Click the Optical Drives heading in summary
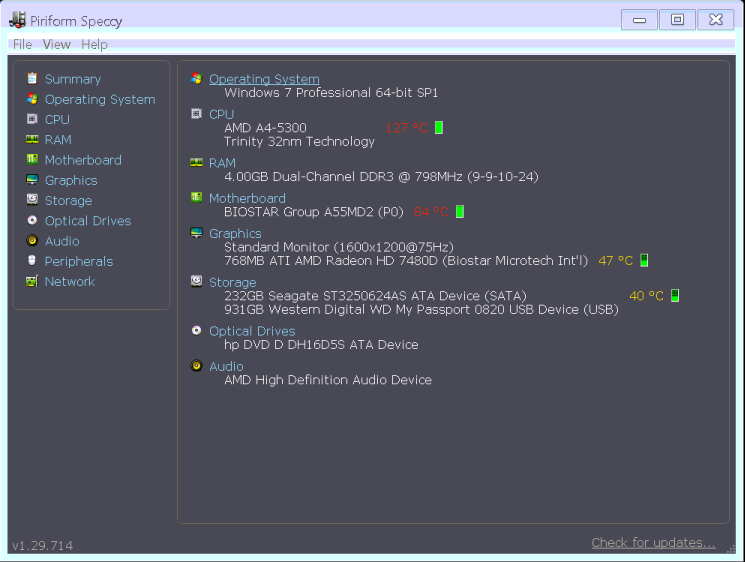Screen dimensions: 745x562 pyautogui.click(x=252, y=331)
